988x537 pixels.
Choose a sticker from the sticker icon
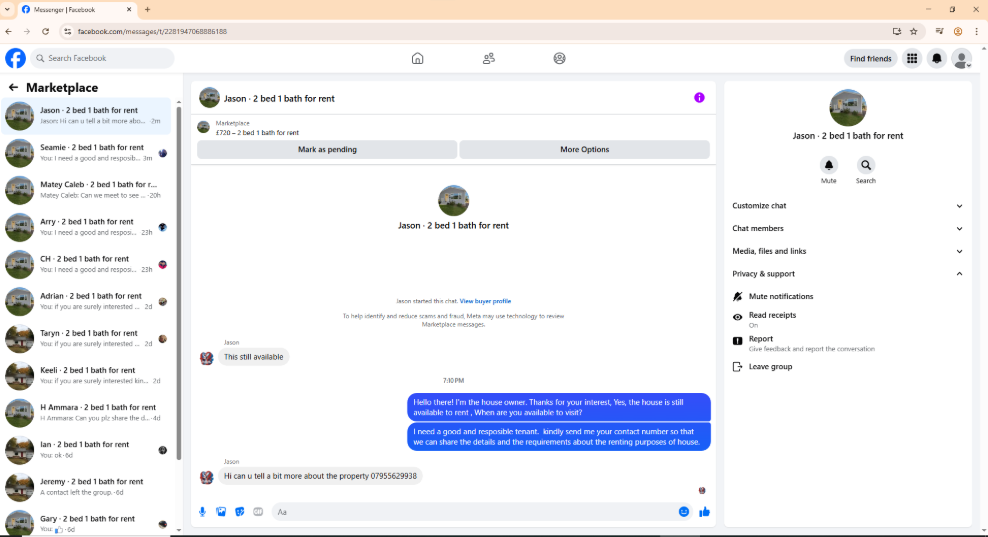pyautogui.click(x=239, y=512)
